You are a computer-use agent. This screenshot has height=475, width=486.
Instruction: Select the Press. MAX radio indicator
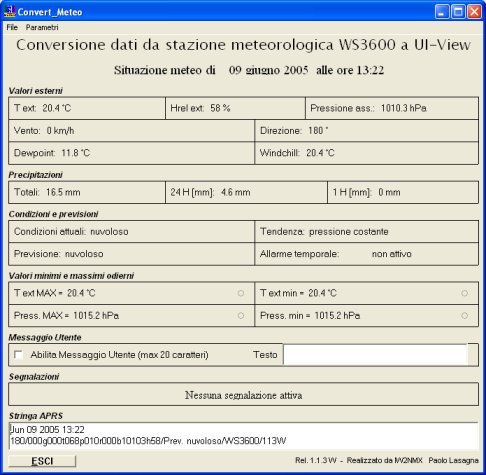[241, 315]
